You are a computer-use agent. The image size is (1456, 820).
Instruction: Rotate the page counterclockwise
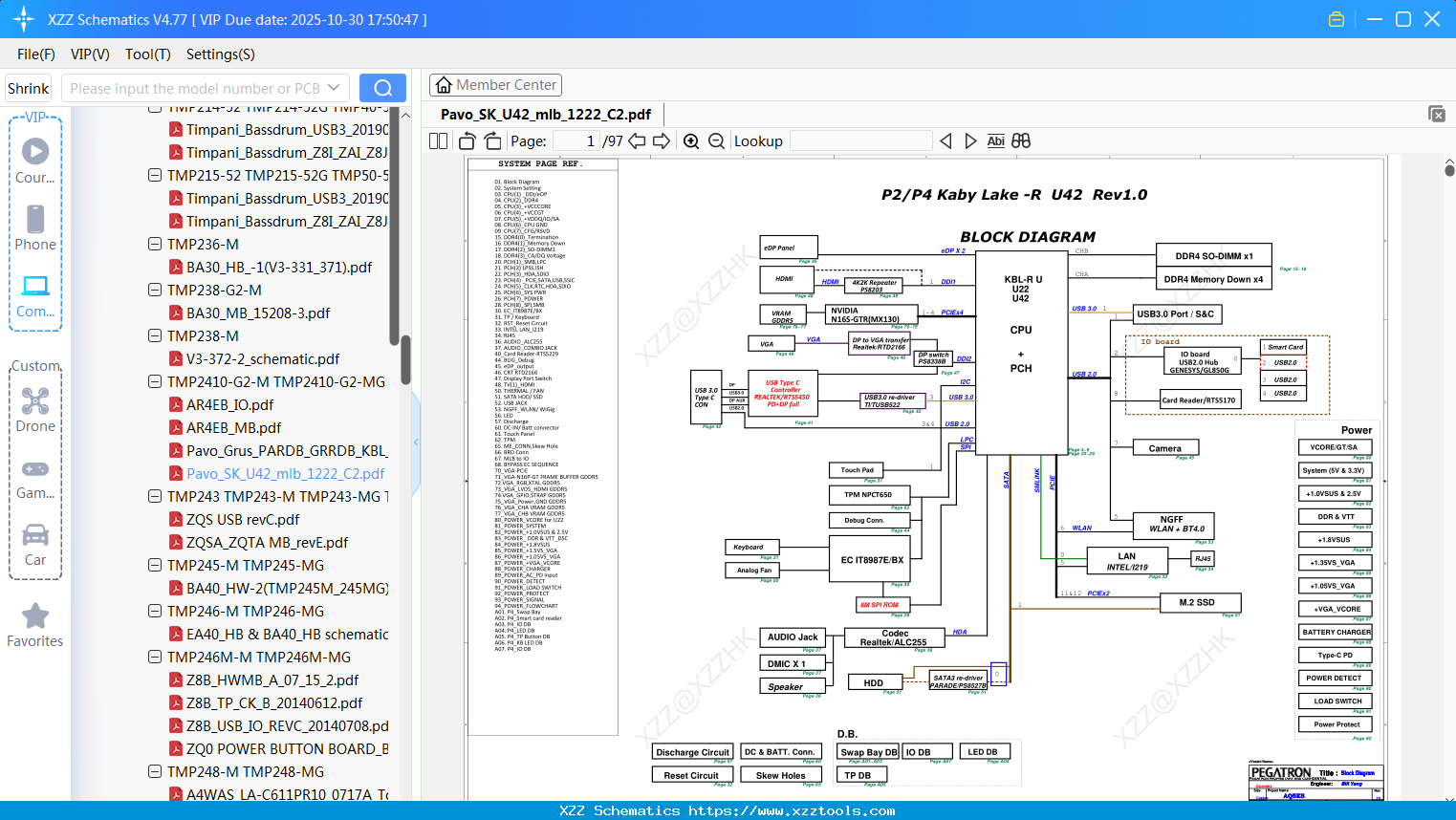[x=467, y=141]
